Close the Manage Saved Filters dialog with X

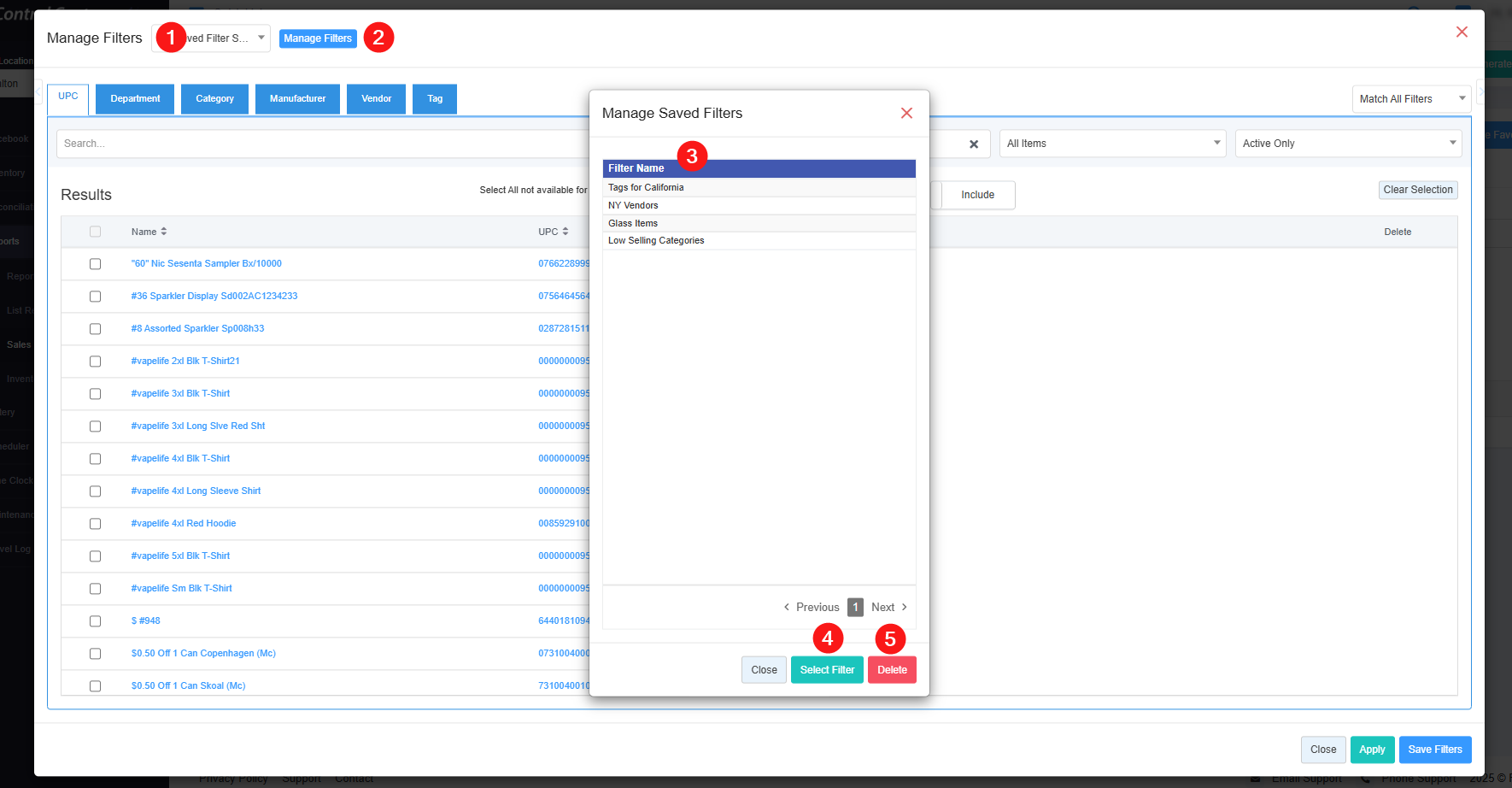(906, 113)
